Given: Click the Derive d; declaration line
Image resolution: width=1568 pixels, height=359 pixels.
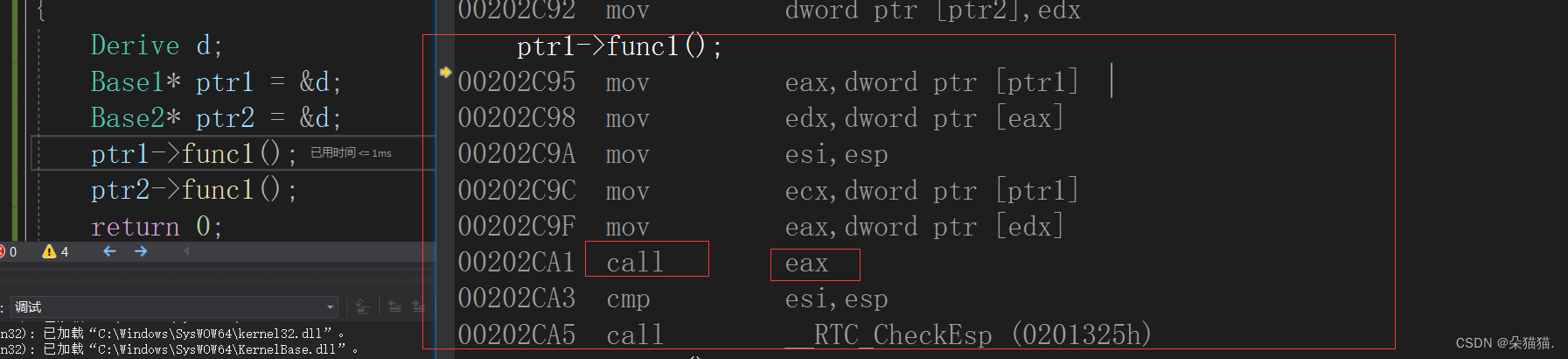Looking at the screenshot, I should [x=157, y=46].
